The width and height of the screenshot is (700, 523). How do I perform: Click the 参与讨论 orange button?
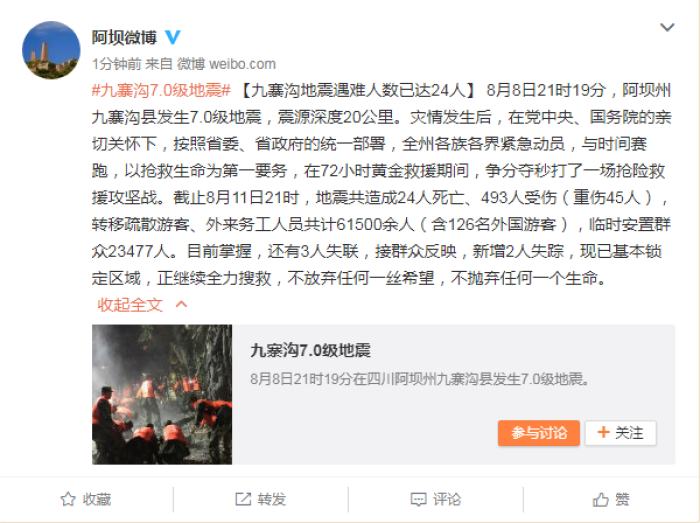539,433
